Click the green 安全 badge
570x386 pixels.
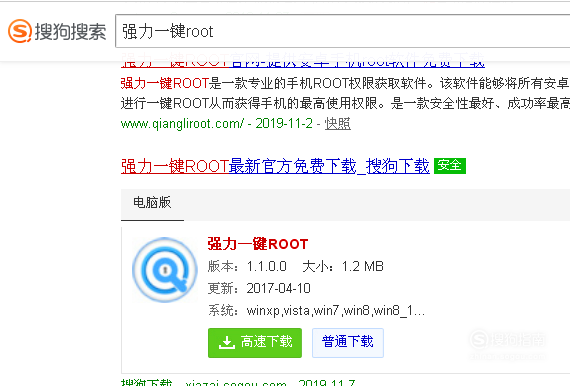coord(450,166)
